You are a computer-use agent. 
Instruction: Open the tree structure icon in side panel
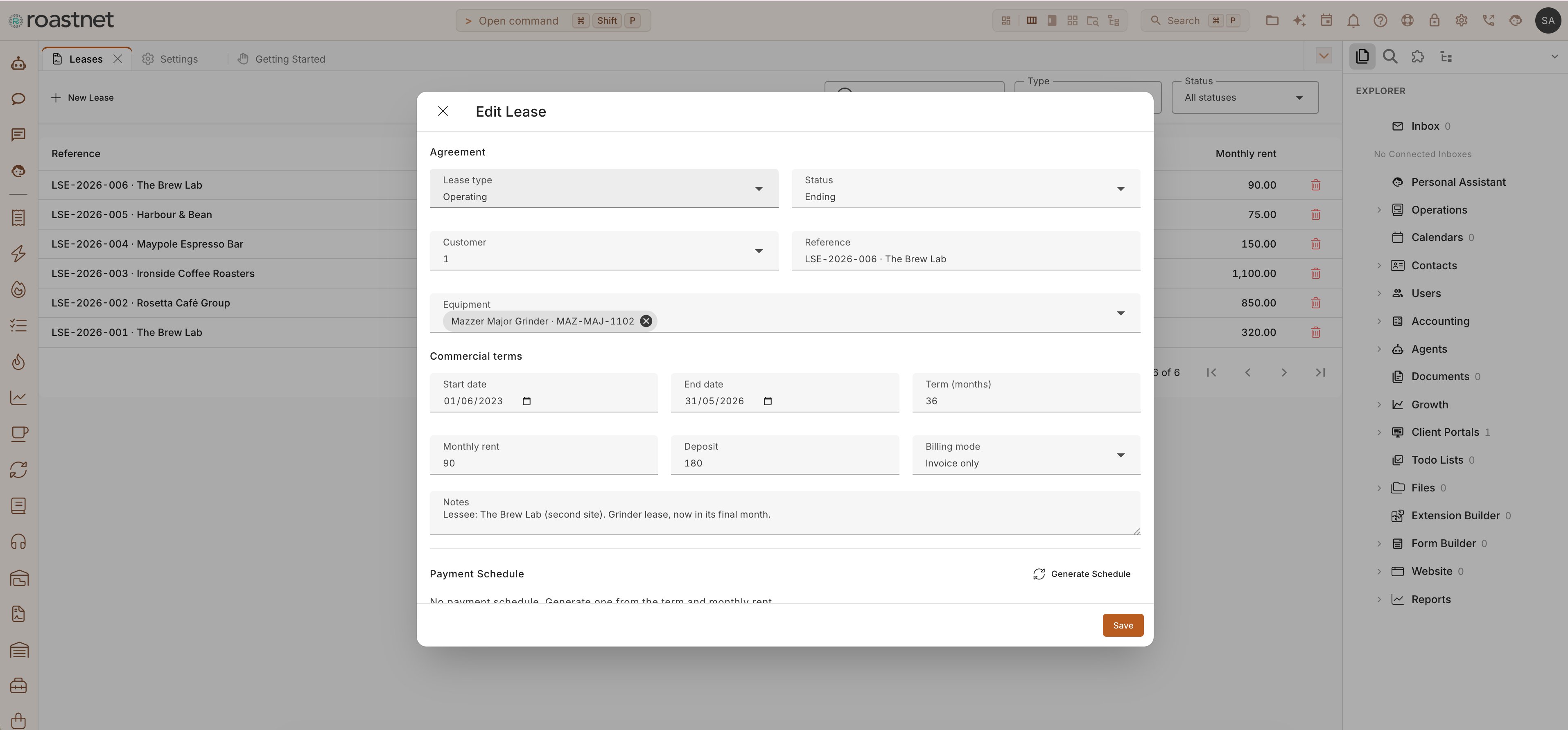click(1446, 56)
